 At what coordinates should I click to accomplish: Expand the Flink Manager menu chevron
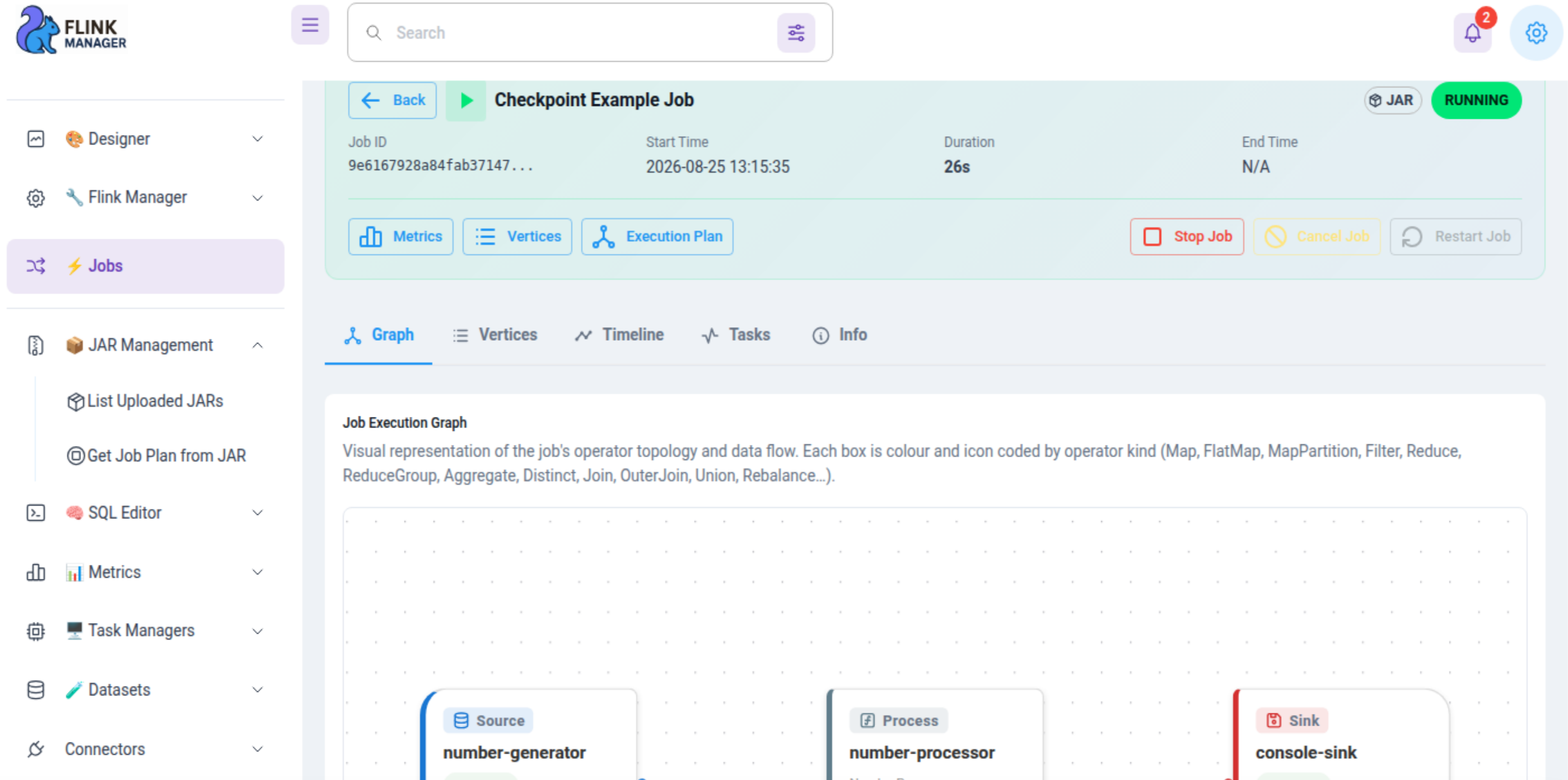258,198
